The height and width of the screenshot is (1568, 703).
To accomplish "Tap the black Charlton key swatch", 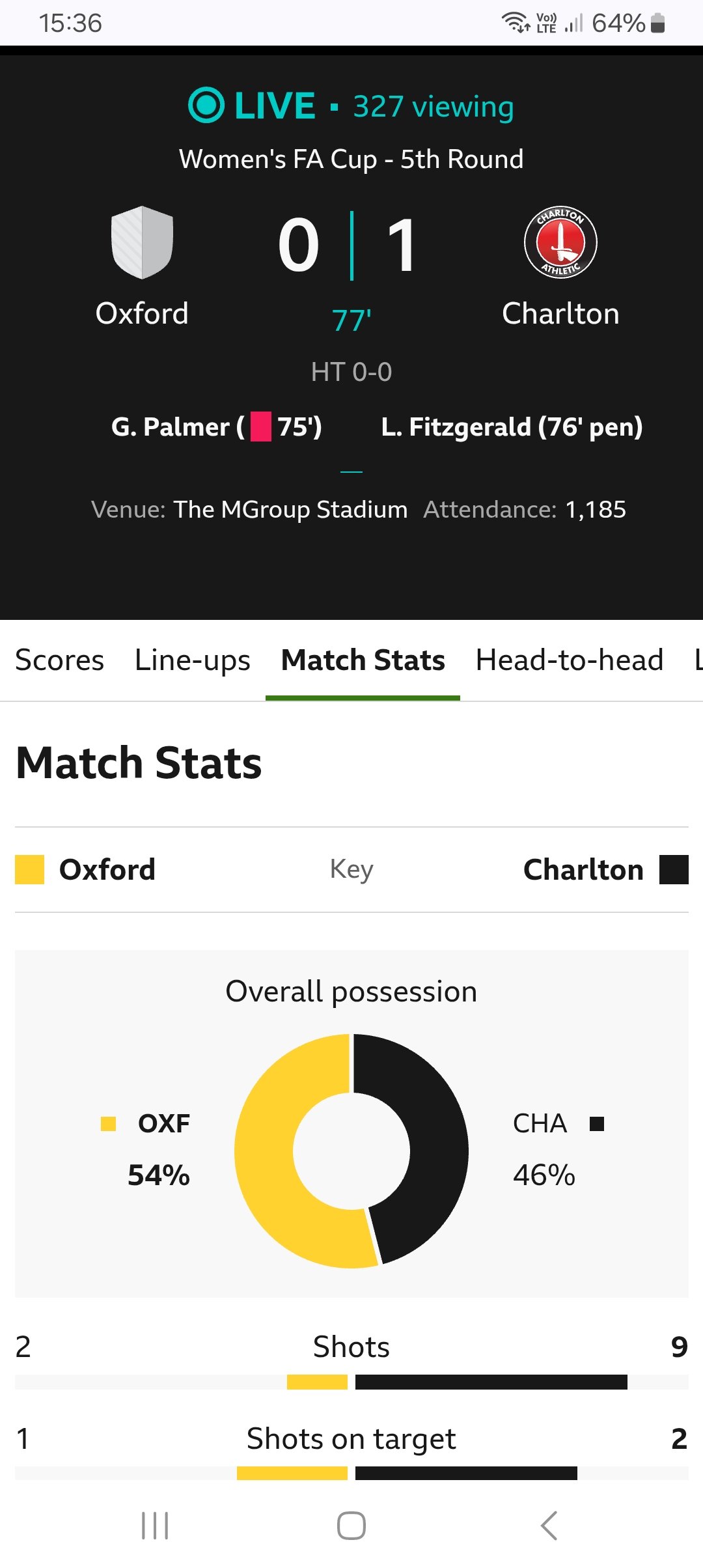I will coord(674,870).
